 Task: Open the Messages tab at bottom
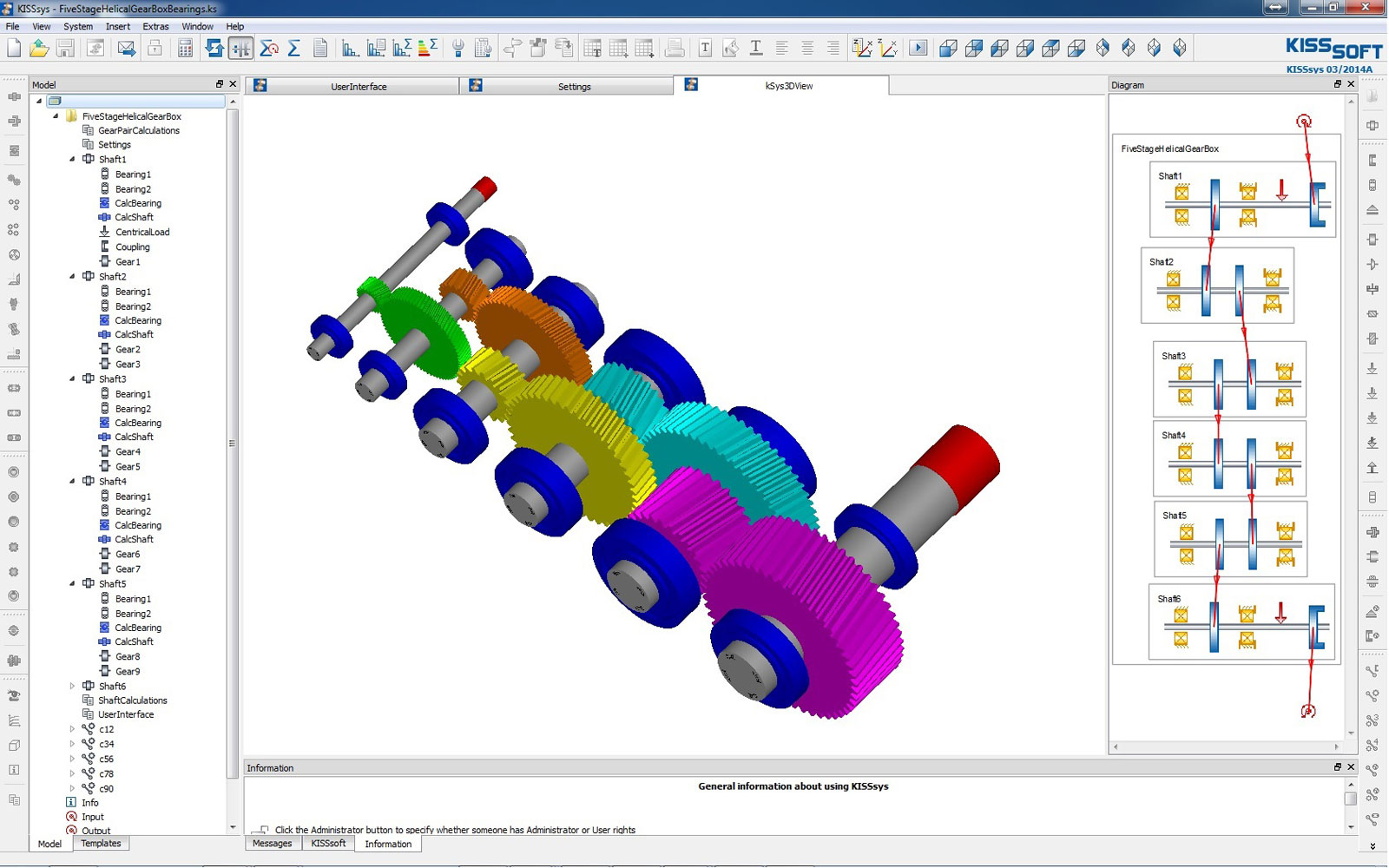(x=272, y=844)
